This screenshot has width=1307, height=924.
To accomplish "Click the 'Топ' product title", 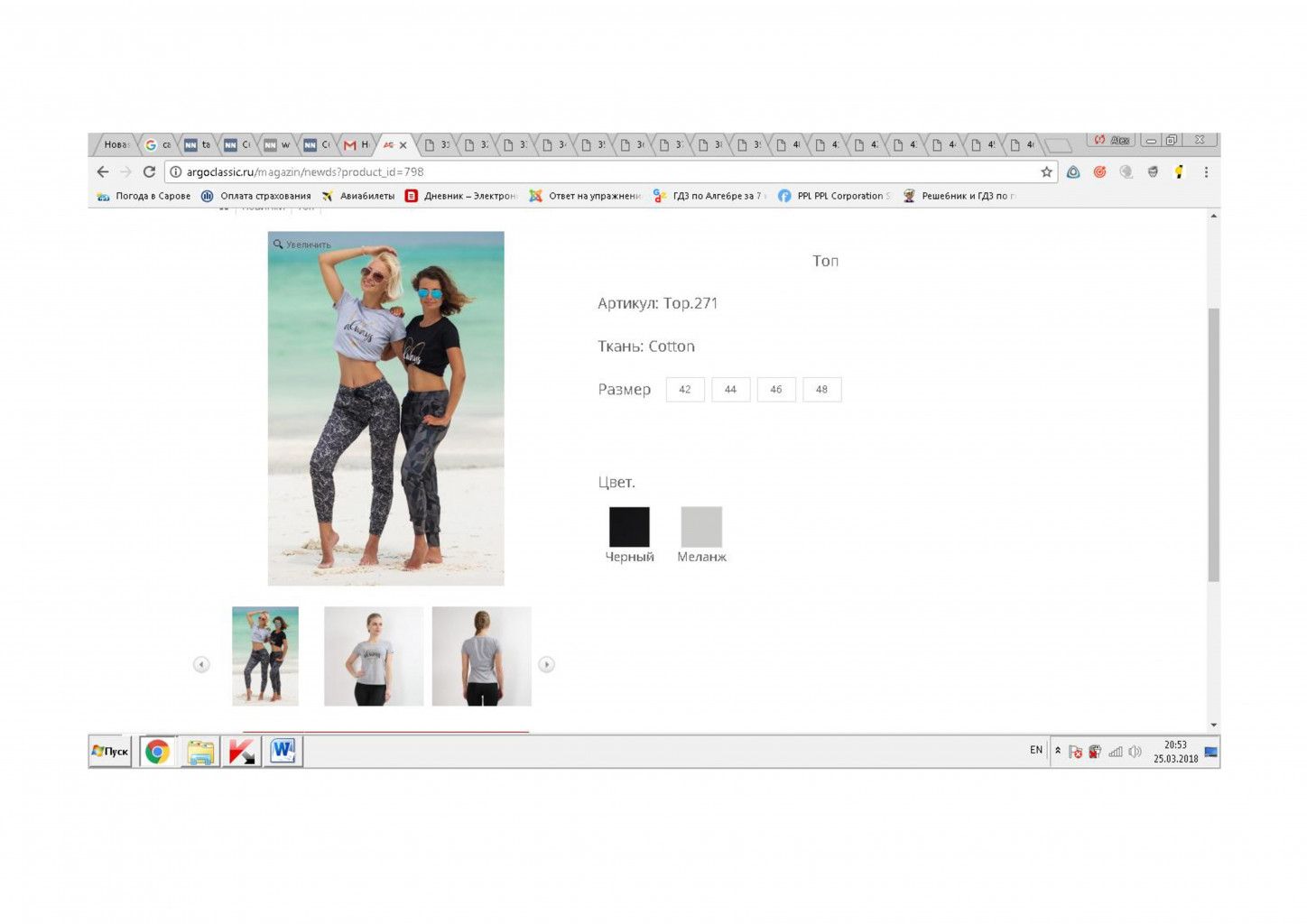I will (825, 261).
